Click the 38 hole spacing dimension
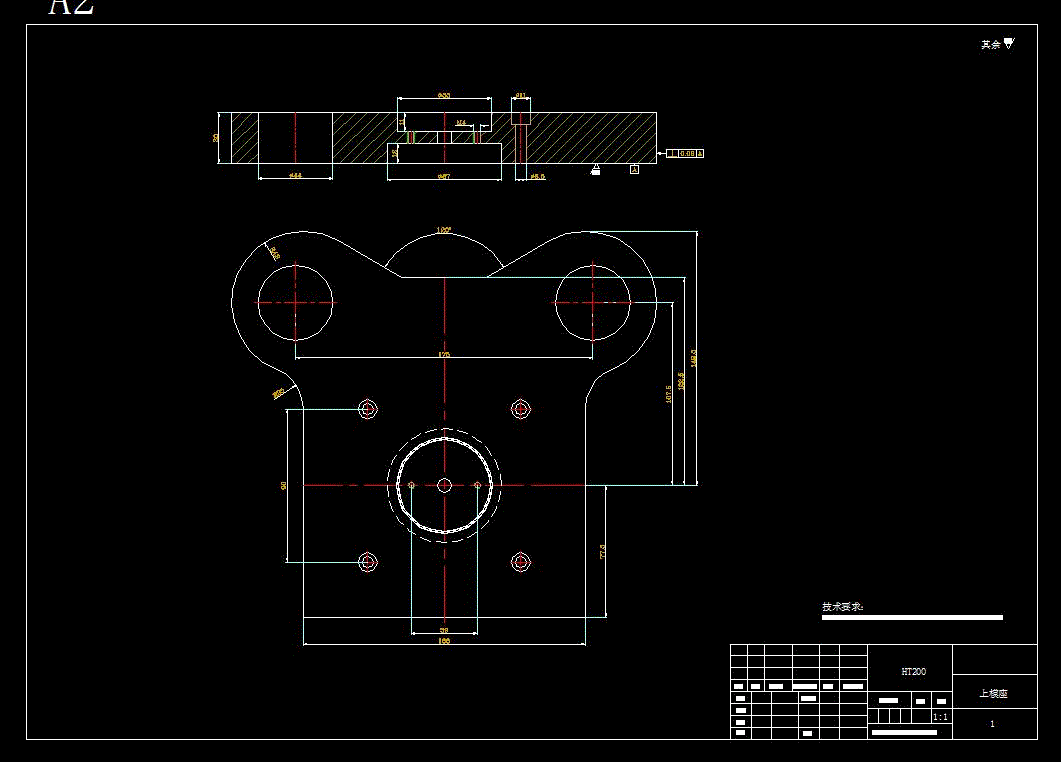Screen dimensions: 1061x762 (x=444, y=630)
